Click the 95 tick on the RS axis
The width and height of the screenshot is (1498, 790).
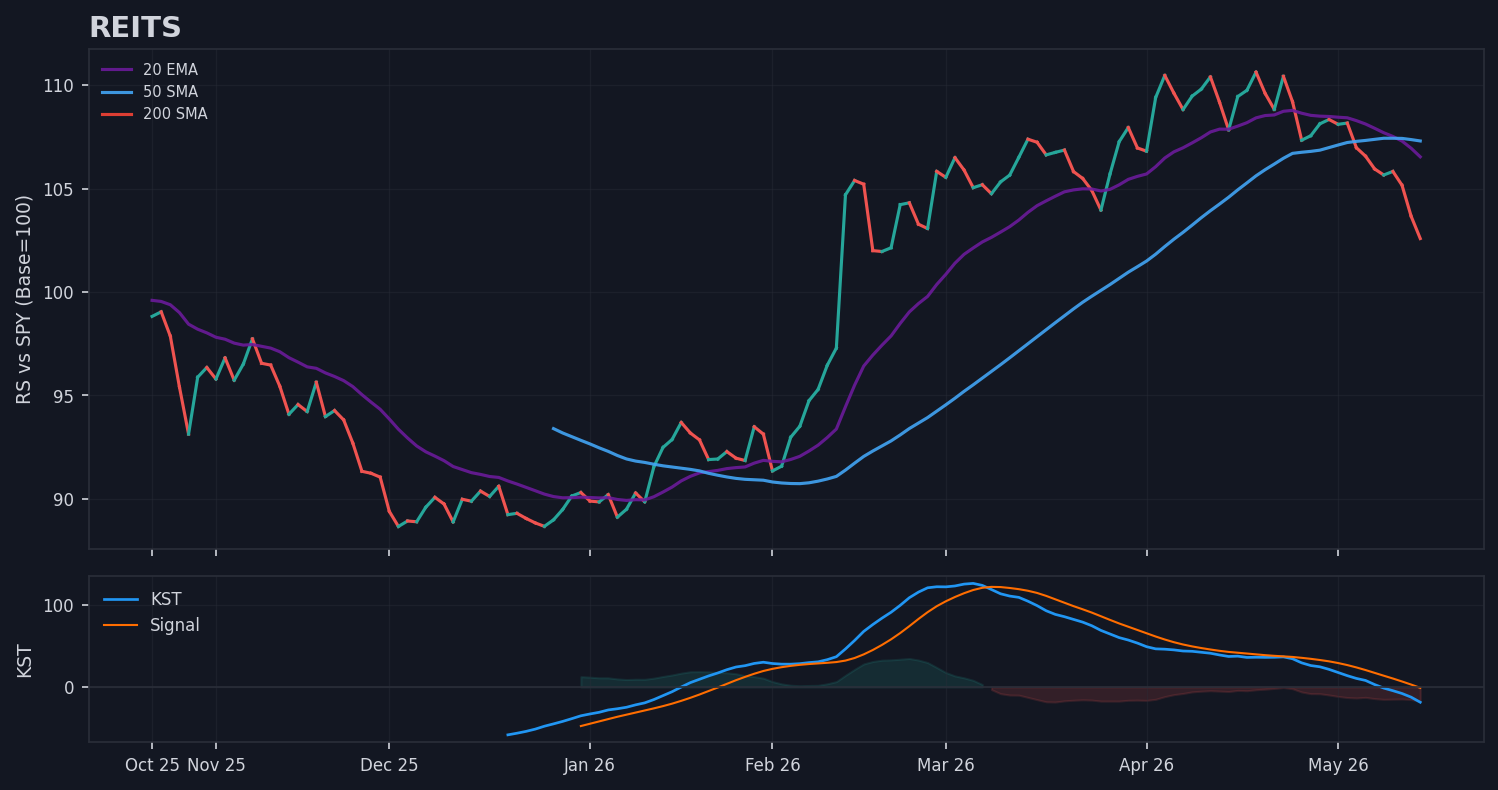click(64, 396)
